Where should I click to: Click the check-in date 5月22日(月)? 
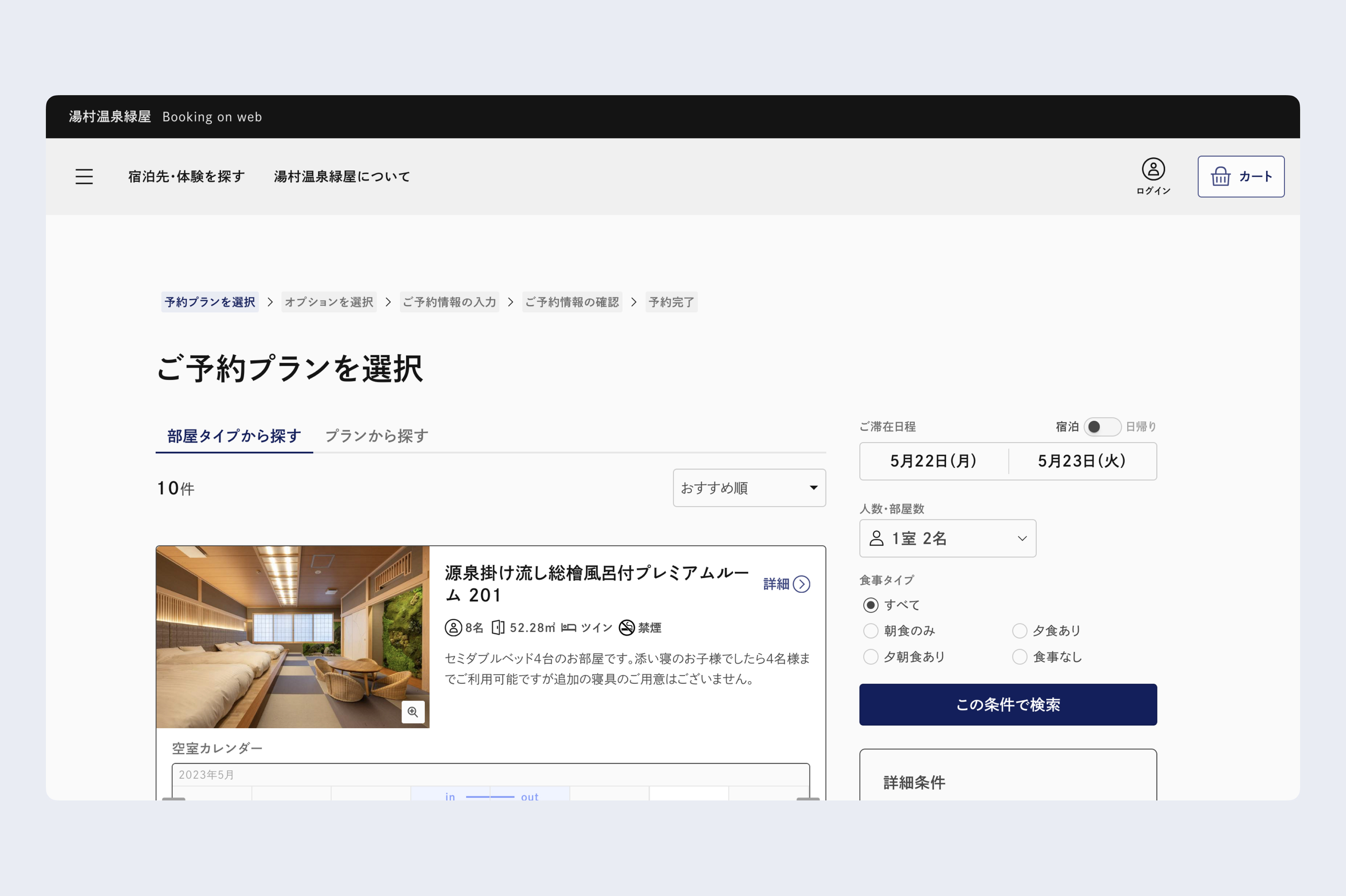coord(933,461)
